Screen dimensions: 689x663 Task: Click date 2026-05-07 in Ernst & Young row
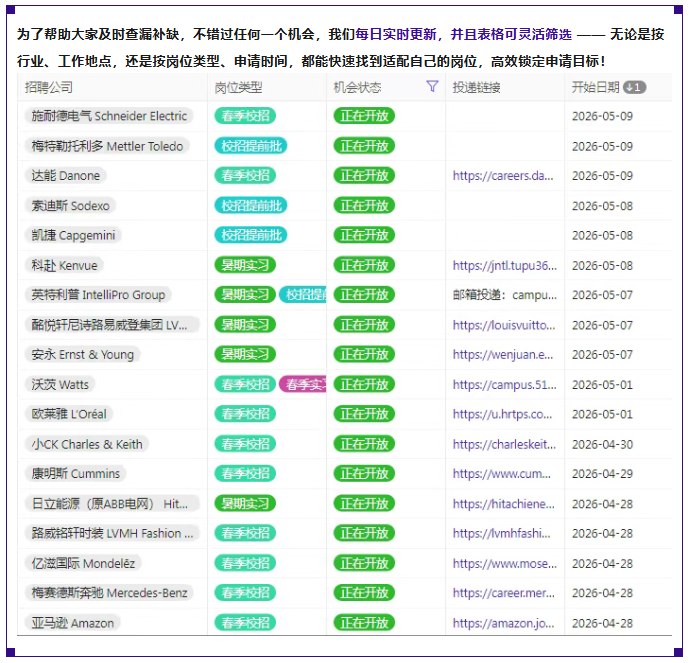pyautogui.click(x=602, y=355)
